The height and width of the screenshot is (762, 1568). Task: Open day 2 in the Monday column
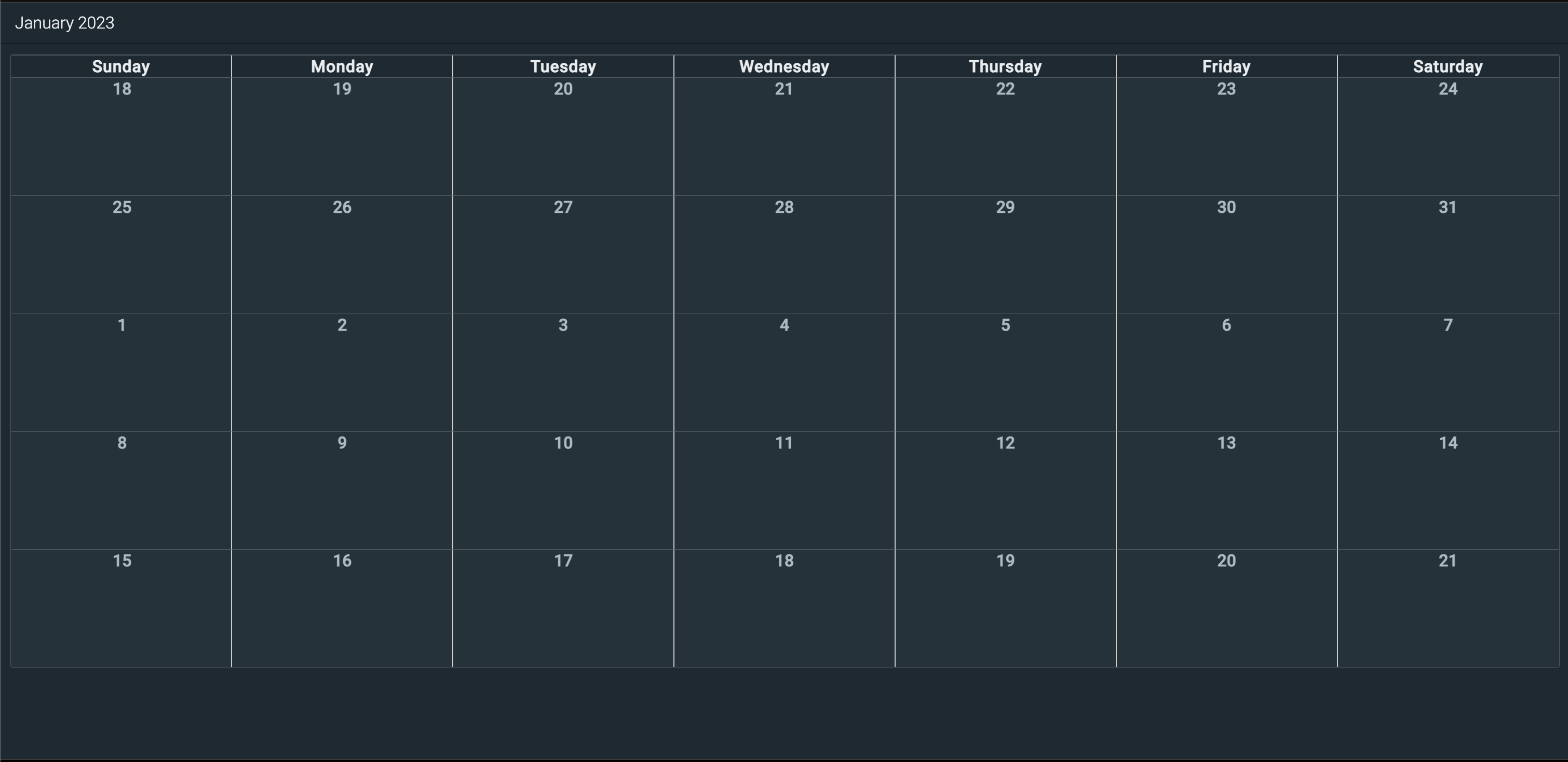point(342,325)
